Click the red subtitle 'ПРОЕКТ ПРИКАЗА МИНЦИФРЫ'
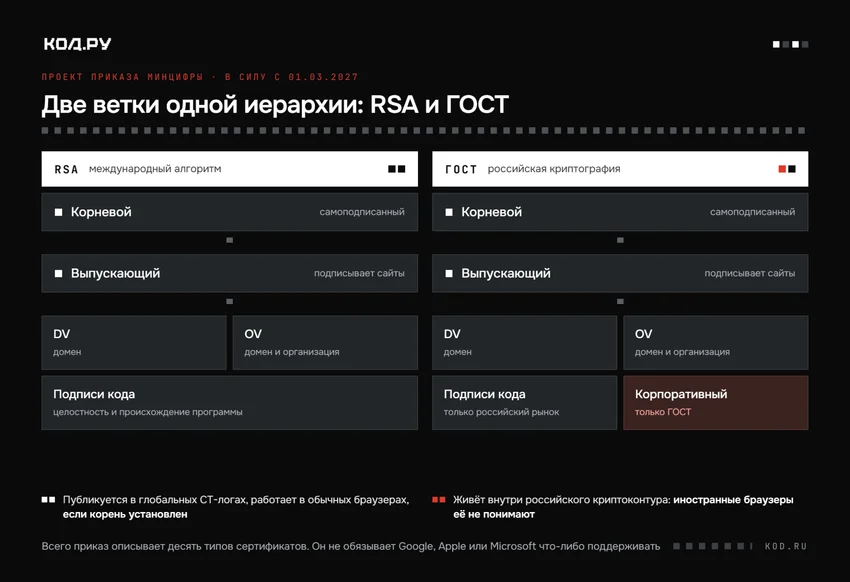Viewport: 850px width, 582px height. coord(123,77)
